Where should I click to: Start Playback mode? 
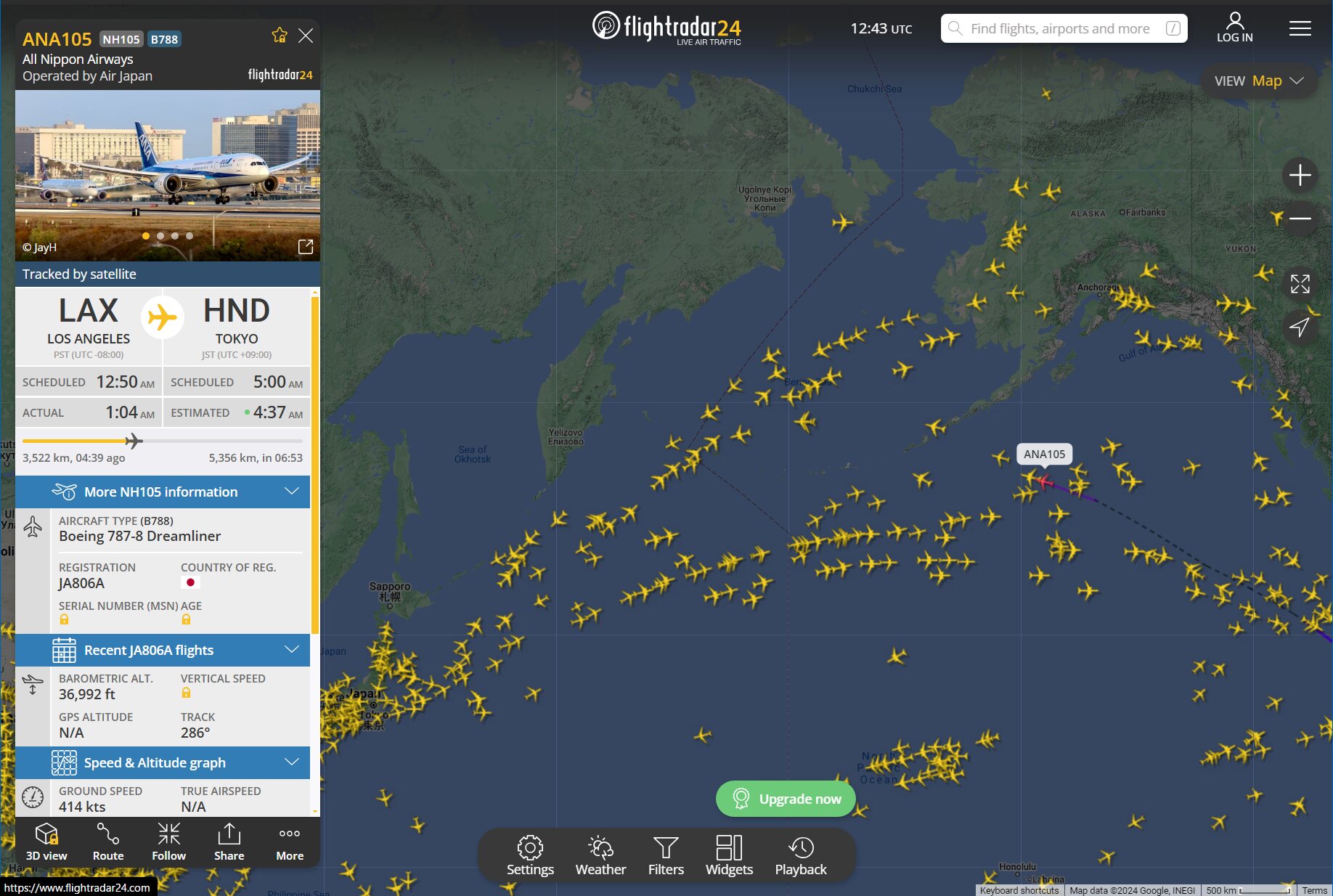[x=801, y=856]
